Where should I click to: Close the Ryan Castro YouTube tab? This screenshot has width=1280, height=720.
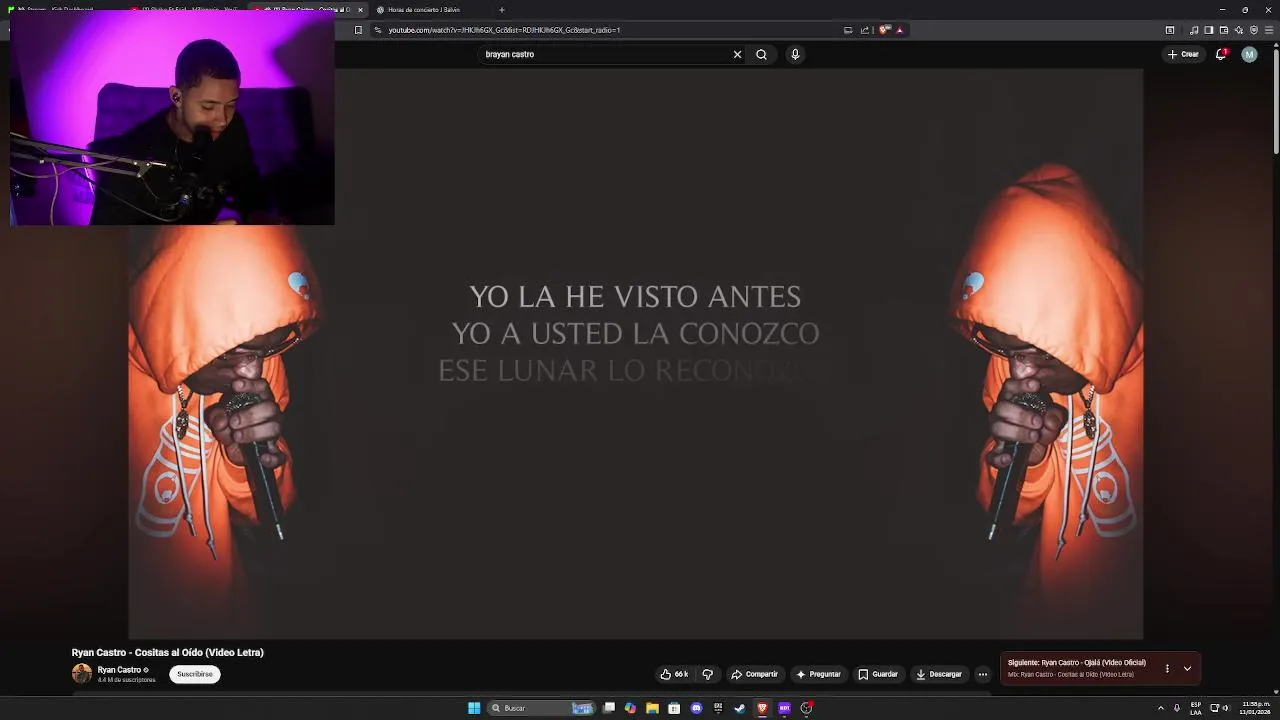(360, 10)
